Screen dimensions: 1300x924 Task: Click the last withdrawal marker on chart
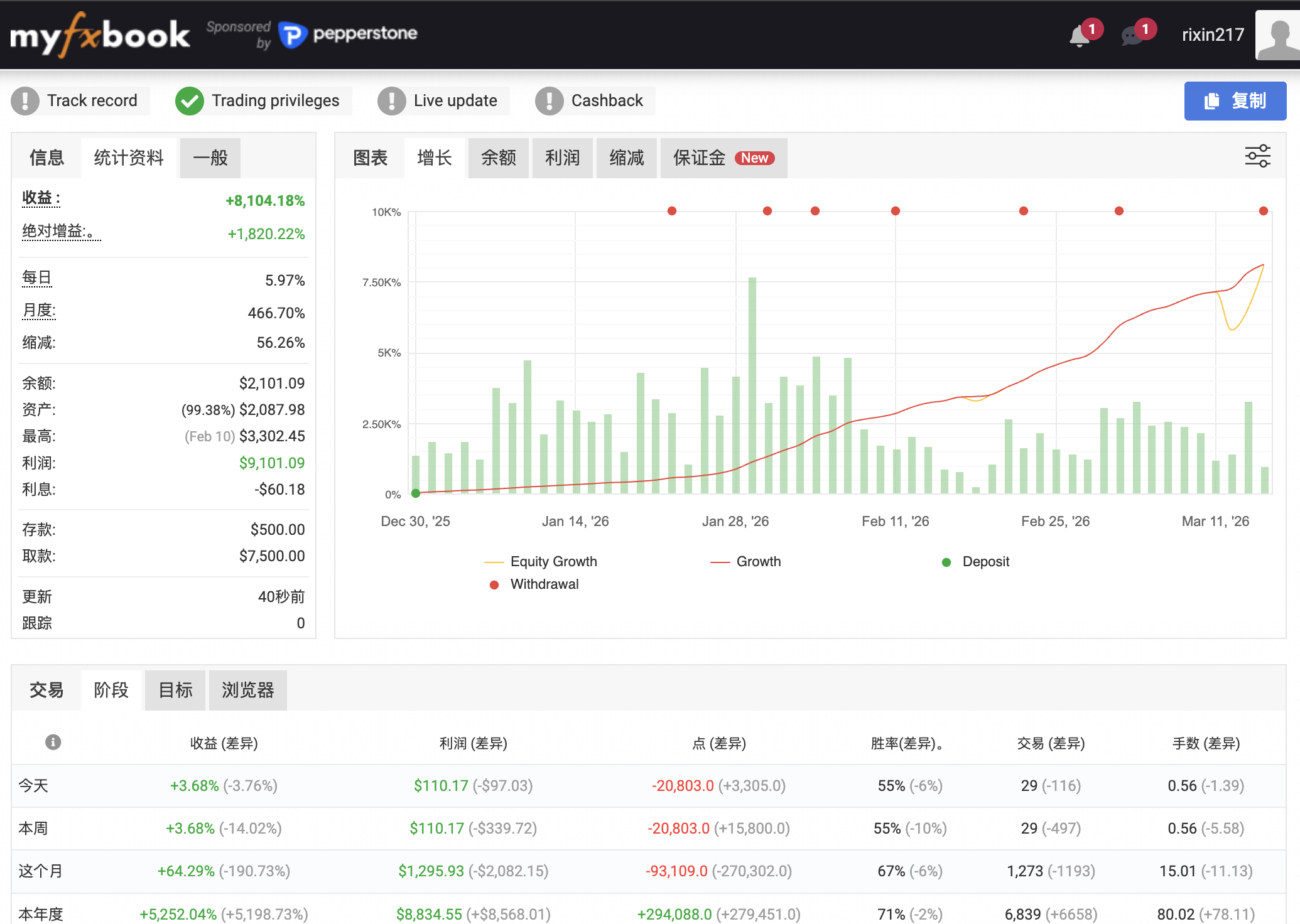pos(1263,211)
